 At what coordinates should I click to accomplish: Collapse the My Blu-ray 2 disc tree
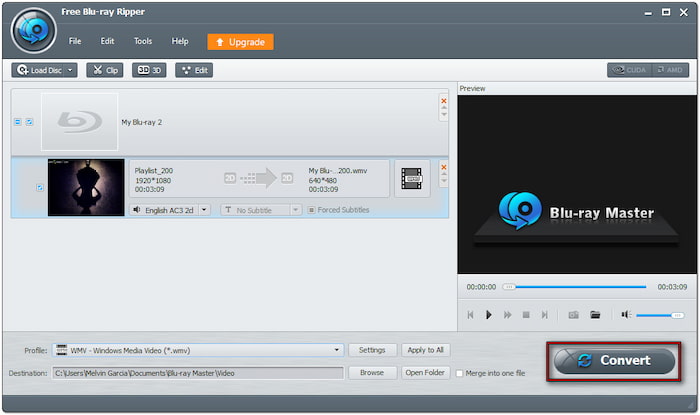click(17, 122)
